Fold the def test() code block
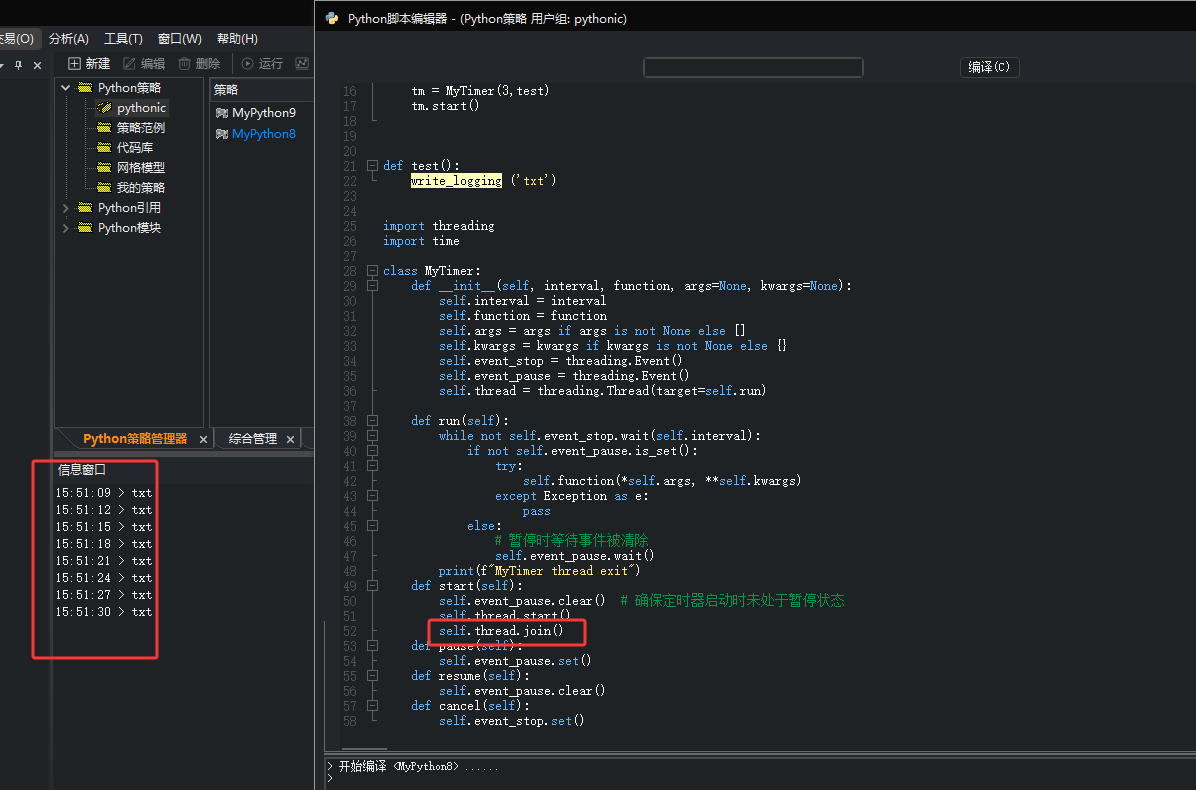Image resolution: width=1196 pixels, height=790 pixels. [x=372, y=165]
